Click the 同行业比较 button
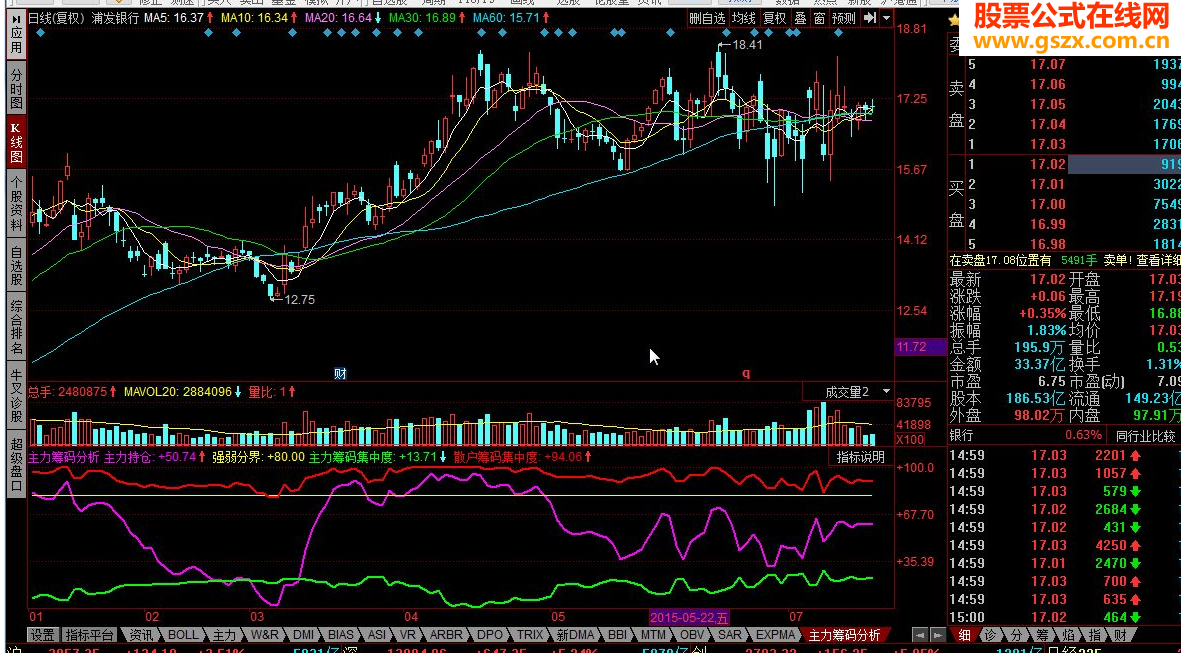This screenshot has height=653, width=1181. coord(1146,435)
